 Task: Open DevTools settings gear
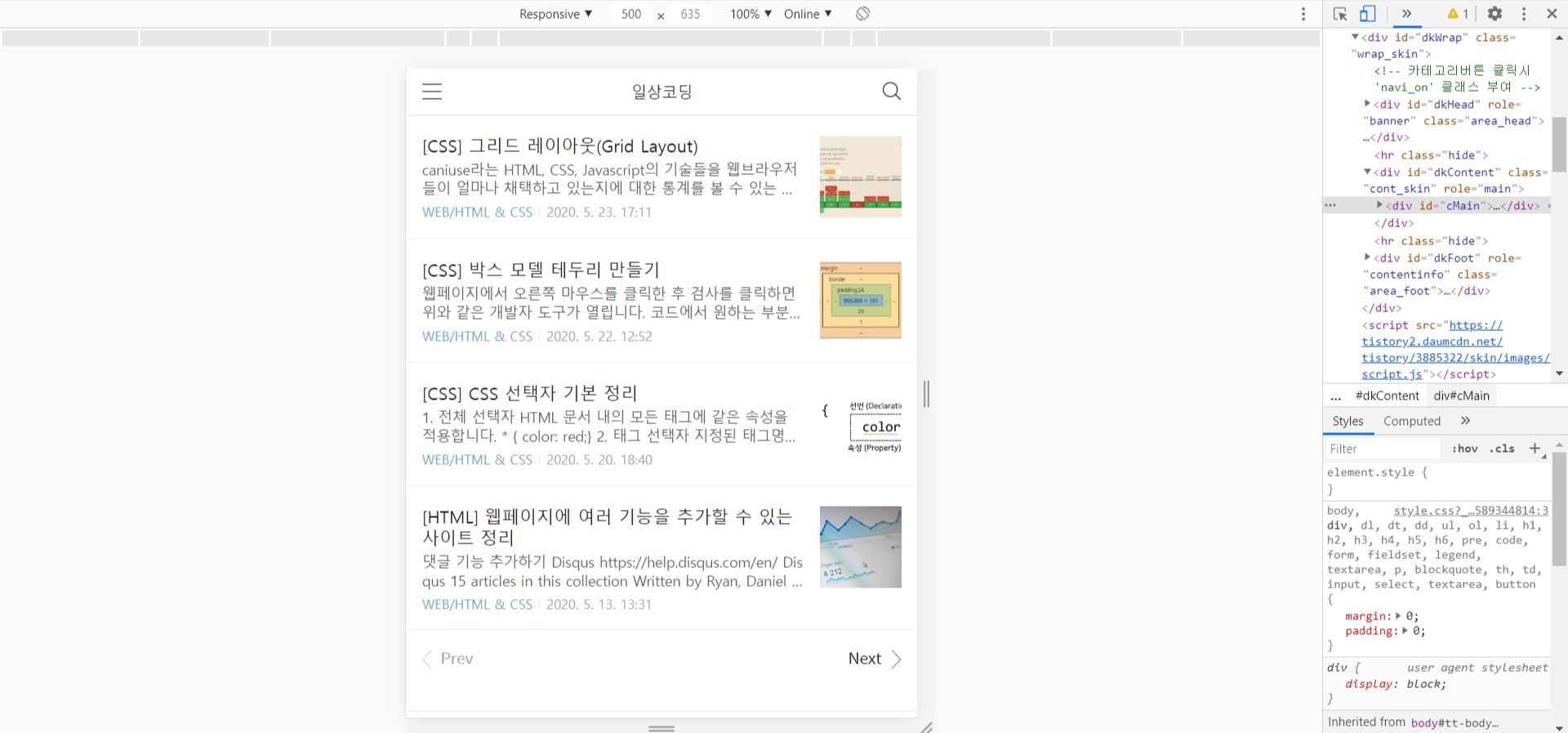[x=1494, y=14]
